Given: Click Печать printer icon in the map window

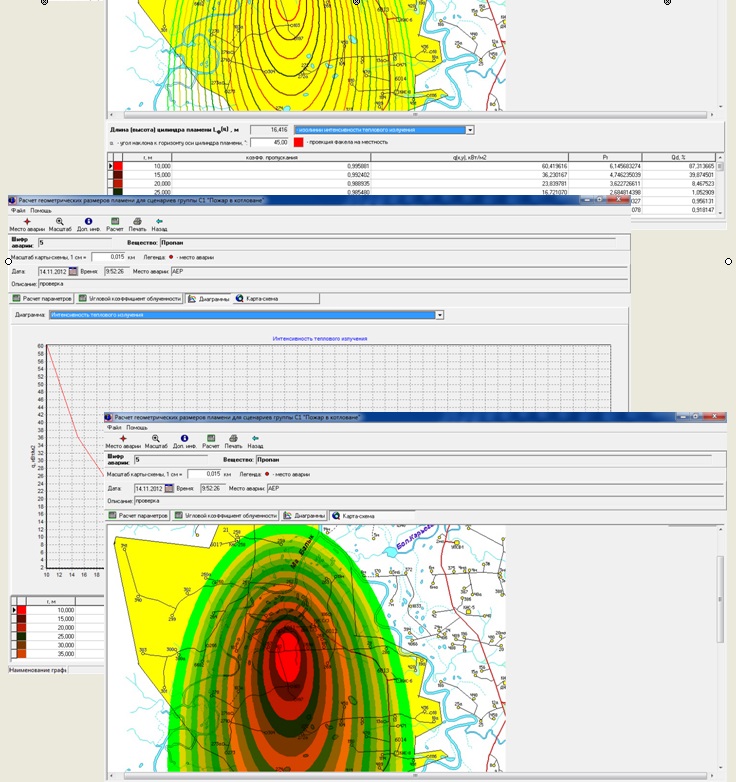Looking at the screenshot, I should tap(234, 437).
